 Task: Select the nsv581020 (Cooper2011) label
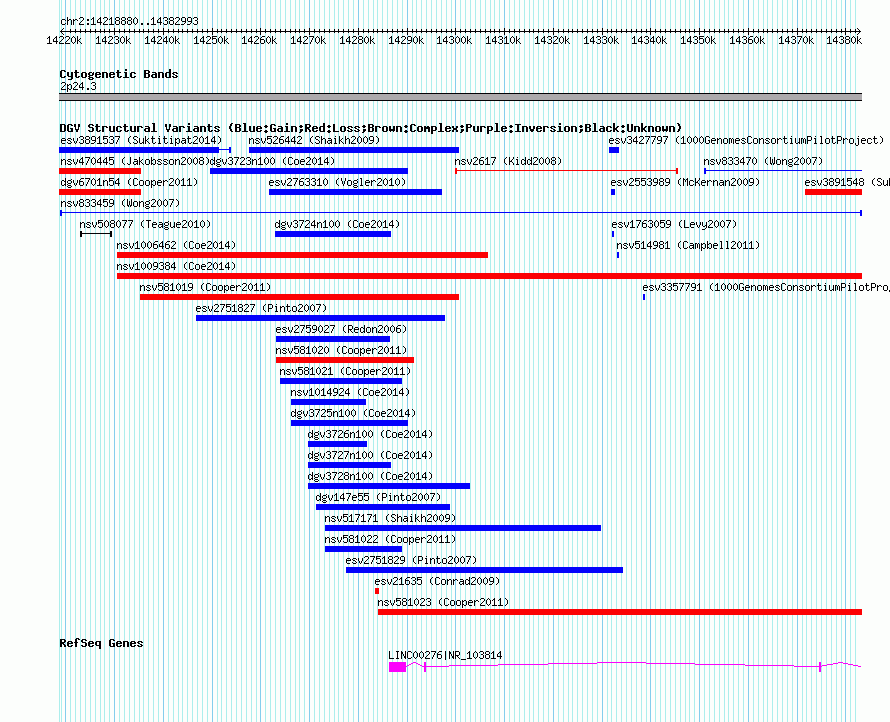(341, 350)
